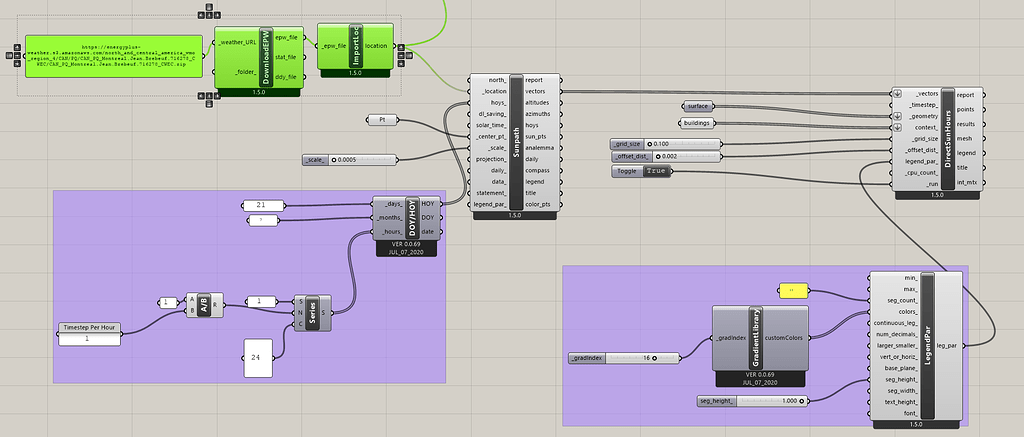This screenshot has width=1024, height=437.
Task: Click the DownloadEPW component name bar
Action: [x=265, y=57]
